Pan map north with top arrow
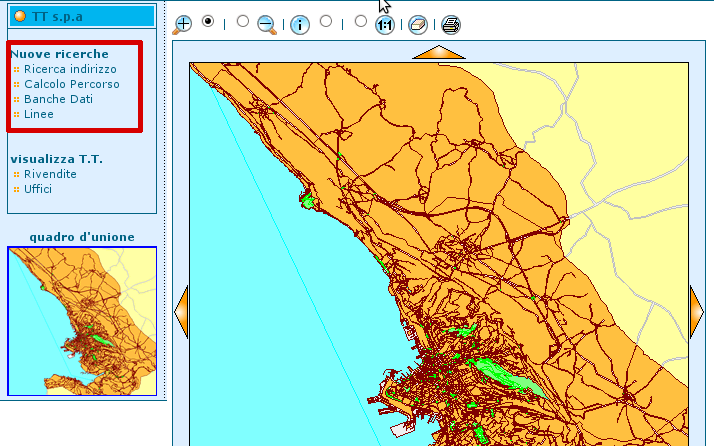The width and height of the screenshot is (714, 446). [438, 52]
